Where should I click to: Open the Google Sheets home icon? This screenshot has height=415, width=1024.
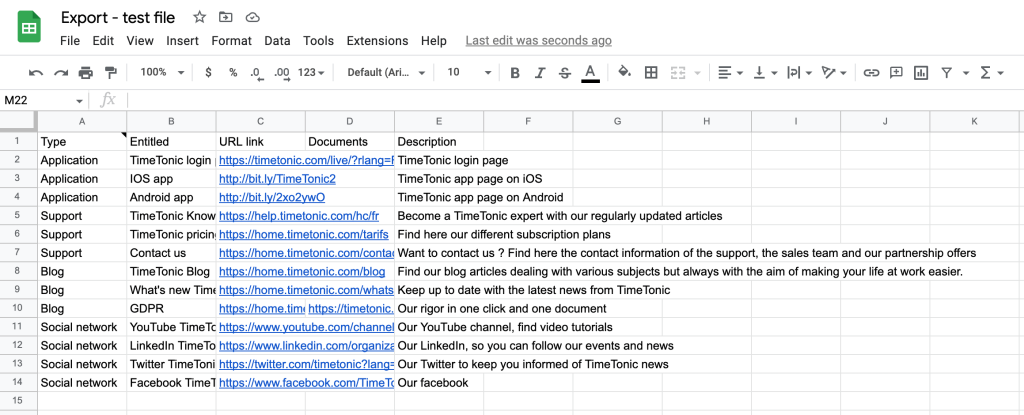(29, 28)
